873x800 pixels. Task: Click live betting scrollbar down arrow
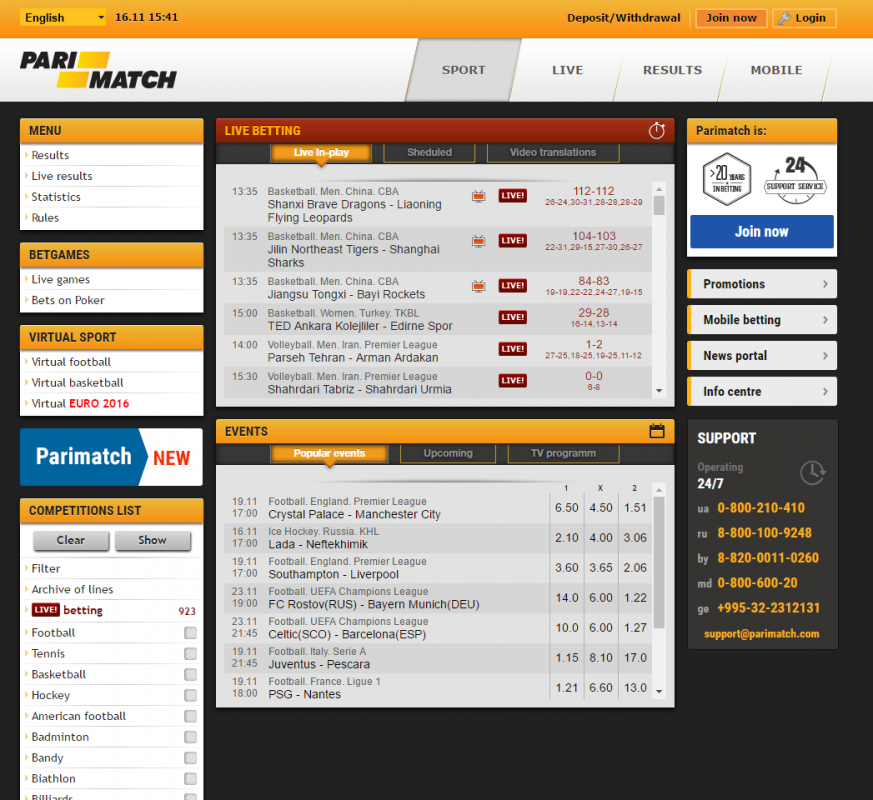[x=659, y=391]
